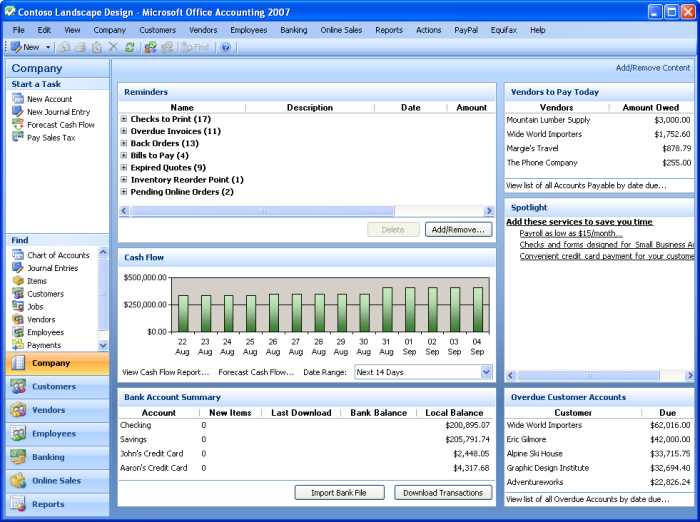Click the Vendors icon in the Find list
Viewport: 700px width, 522px height.
click(x=18, y=320)
